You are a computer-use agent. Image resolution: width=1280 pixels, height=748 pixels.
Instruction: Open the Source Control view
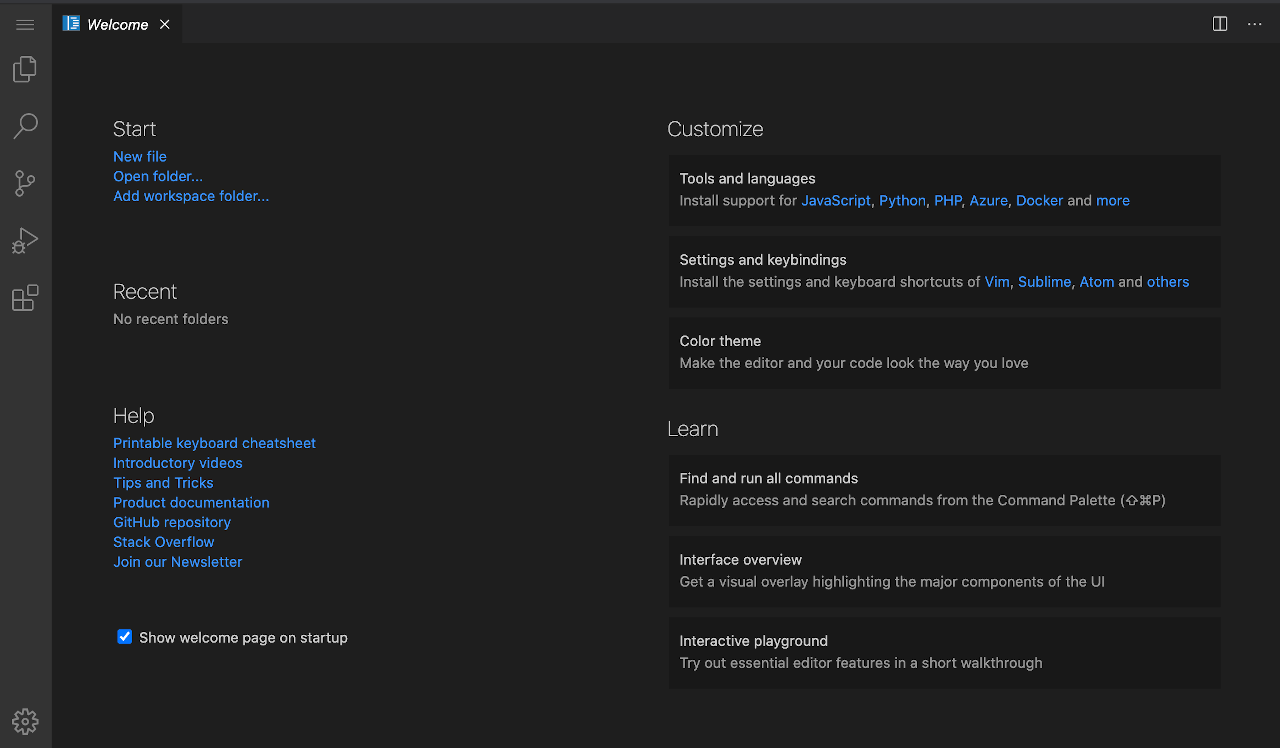click(x=25, y=183)
